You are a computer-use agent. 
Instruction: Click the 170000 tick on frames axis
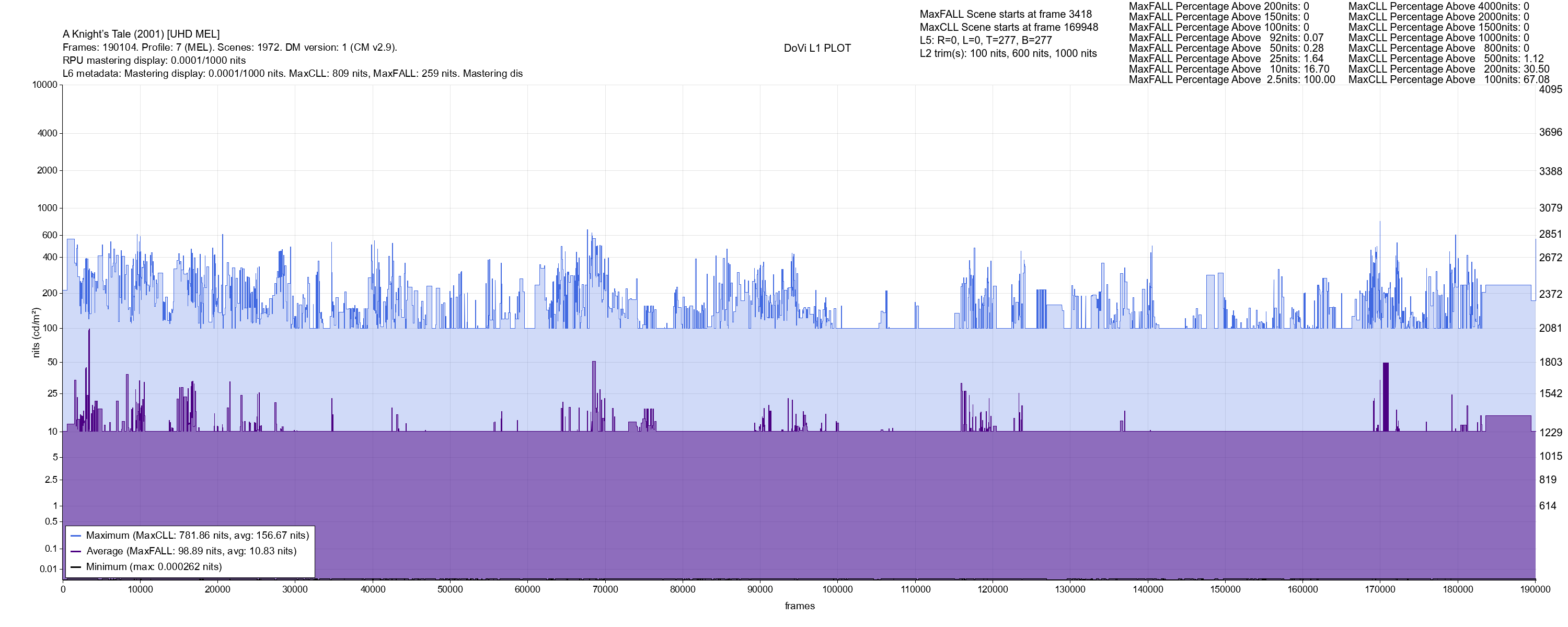1380,589
